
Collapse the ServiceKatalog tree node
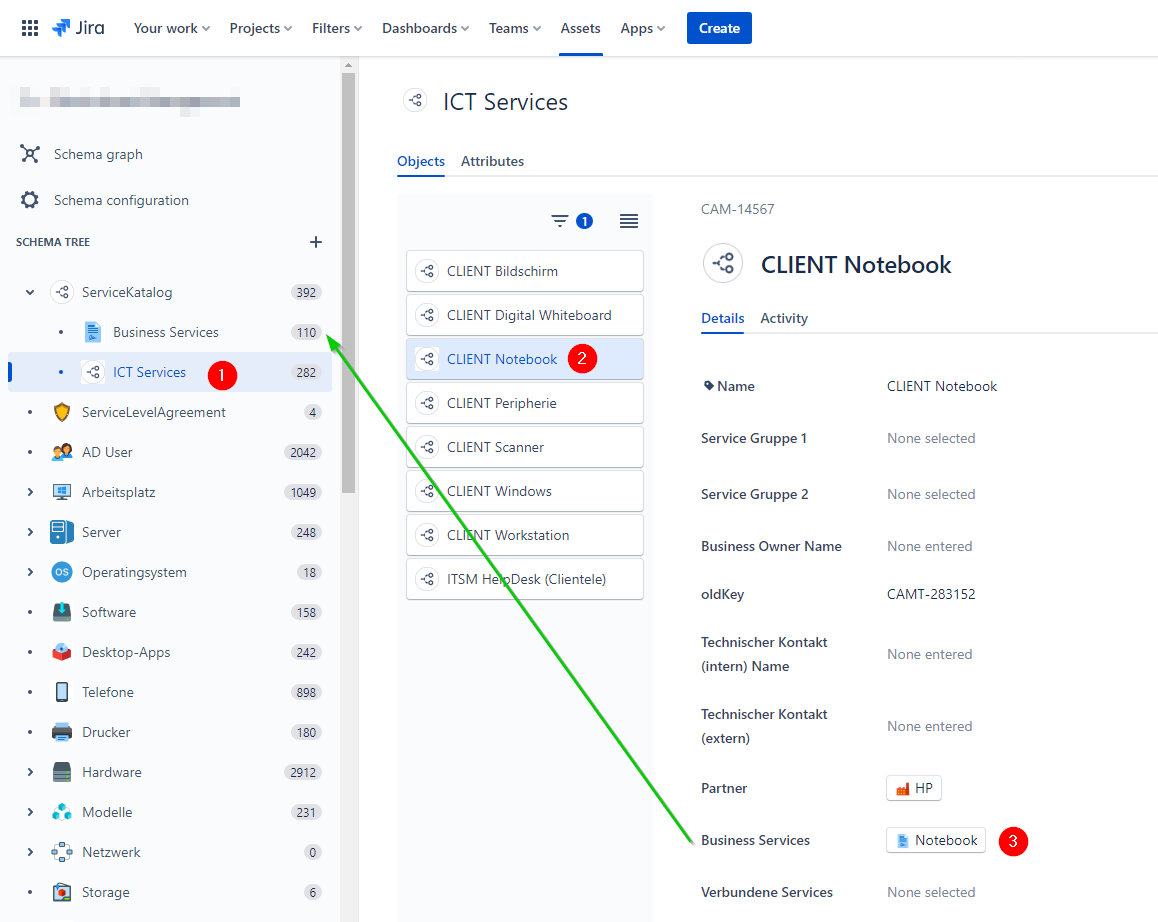click(x=30, y=292)
